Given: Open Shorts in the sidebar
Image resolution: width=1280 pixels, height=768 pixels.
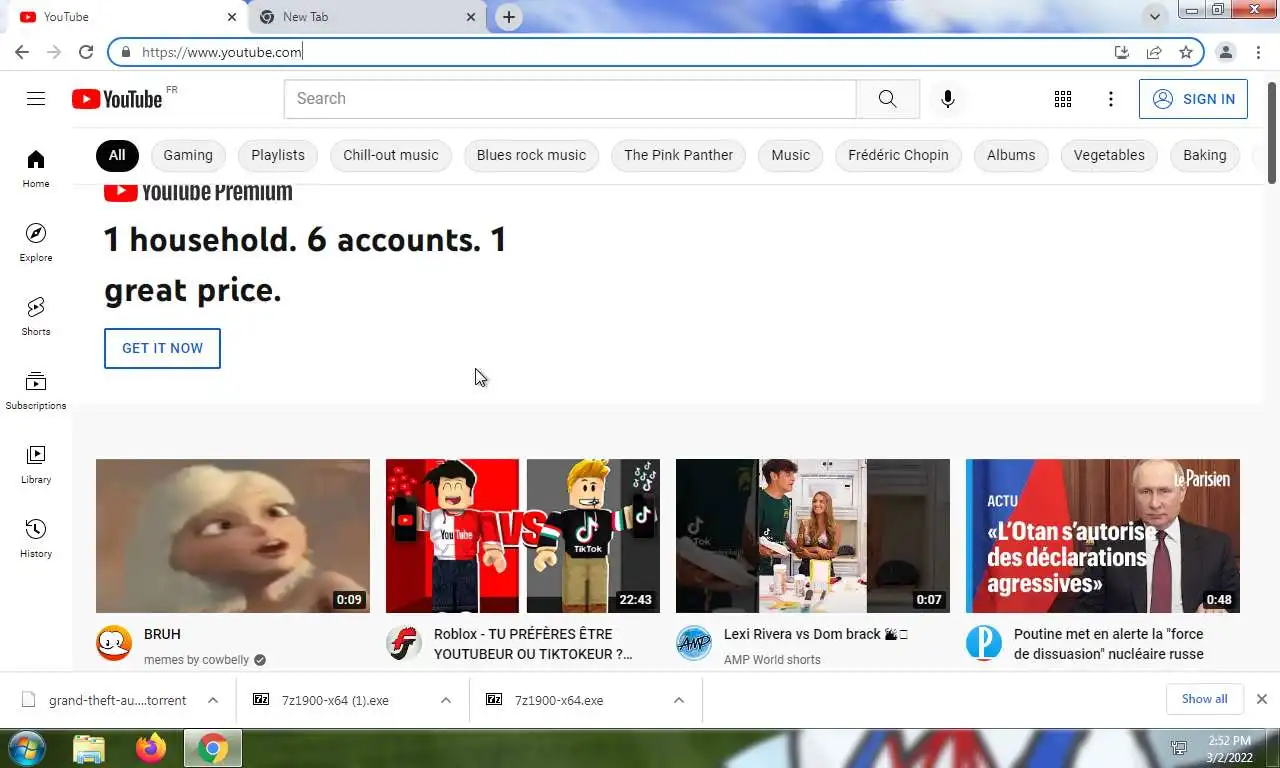Looking at the screenshot, I should tap(36, 316).
